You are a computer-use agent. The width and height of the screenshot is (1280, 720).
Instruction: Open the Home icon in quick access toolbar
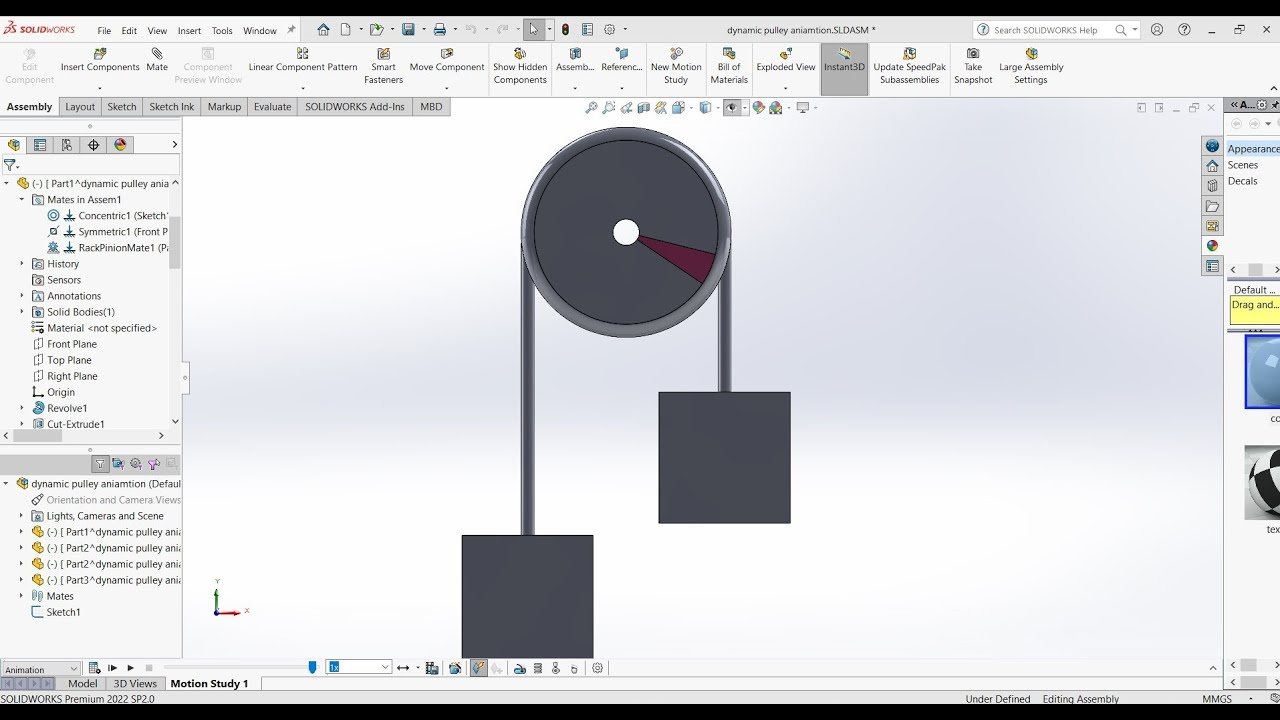323,30
